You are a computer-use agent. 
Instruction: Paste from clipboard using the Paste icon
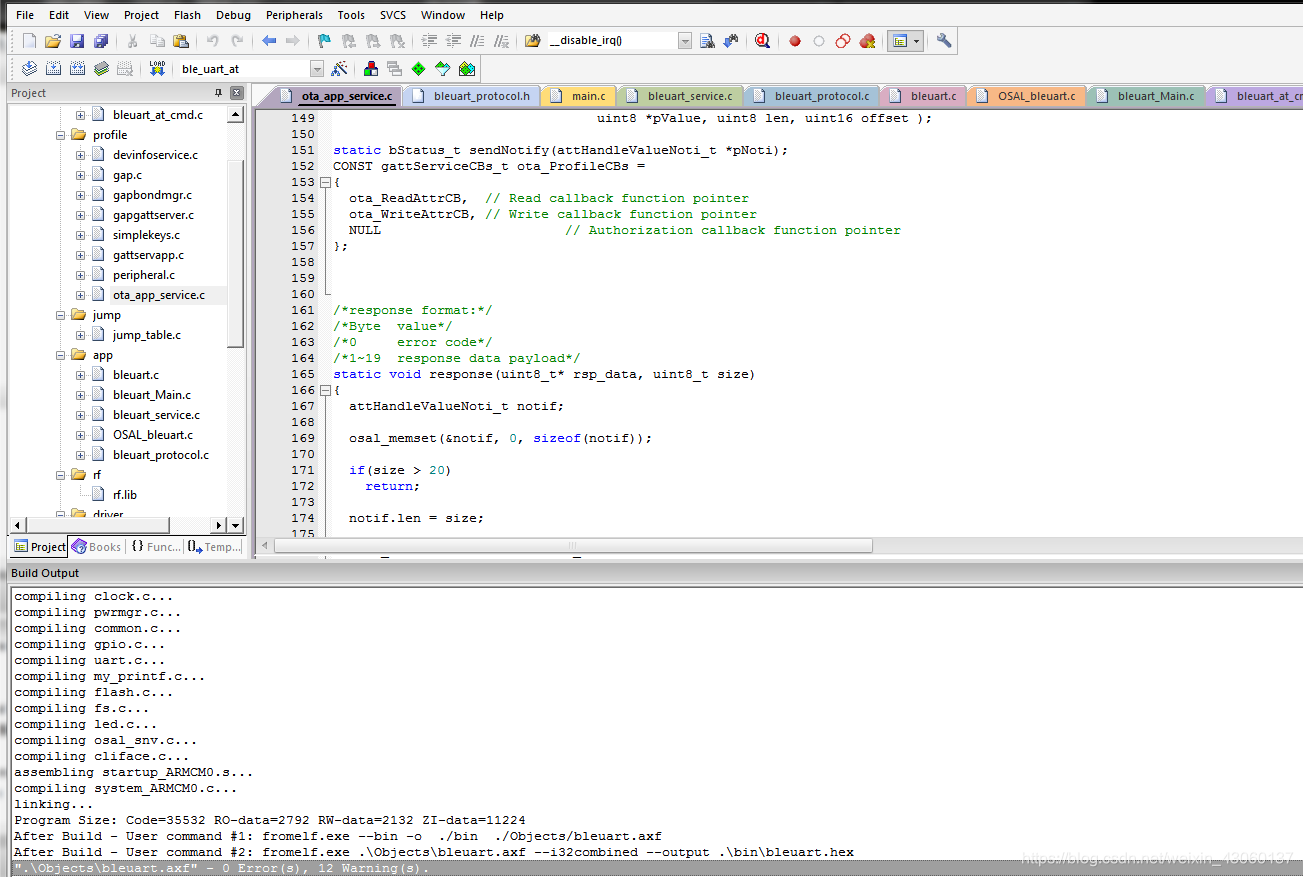coord(181,41)
